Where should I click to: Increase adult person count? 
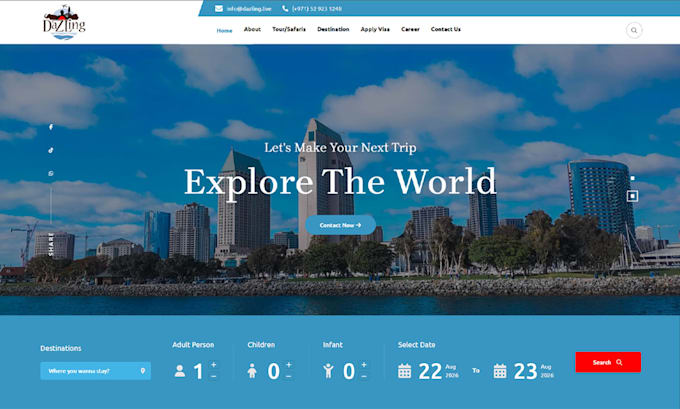(x=213, y=364)
